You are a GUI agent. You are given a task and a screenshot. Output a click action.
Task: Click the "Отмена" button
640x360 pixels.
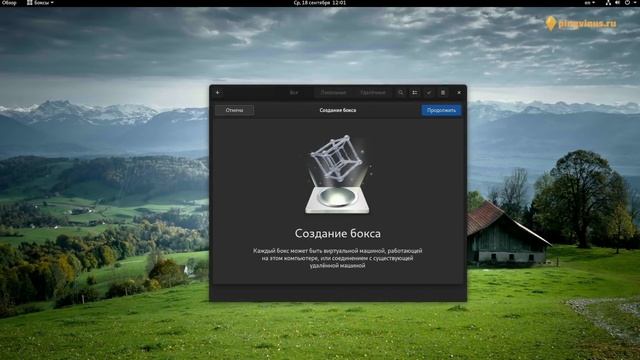pos(234,110)
